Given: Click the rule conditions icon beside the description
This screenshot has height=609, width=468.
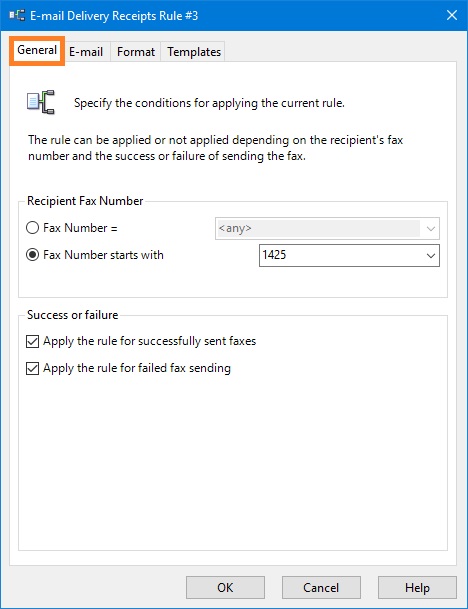Looking at the screenshot, I should (x=41, y=102).
